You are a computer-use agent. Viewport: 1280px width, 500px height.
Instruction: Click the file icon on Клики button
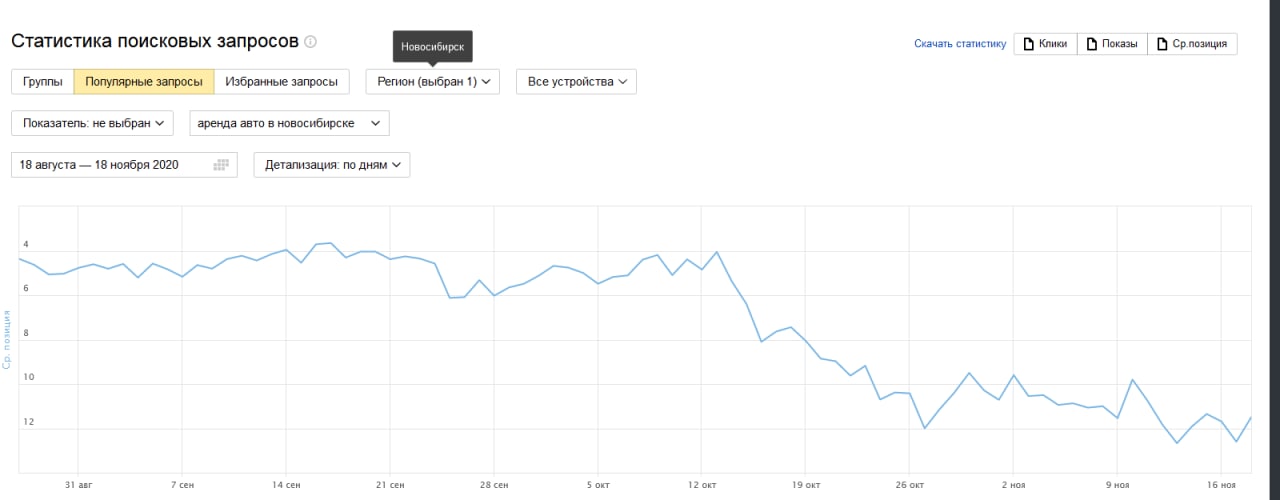click(1028, 44)
